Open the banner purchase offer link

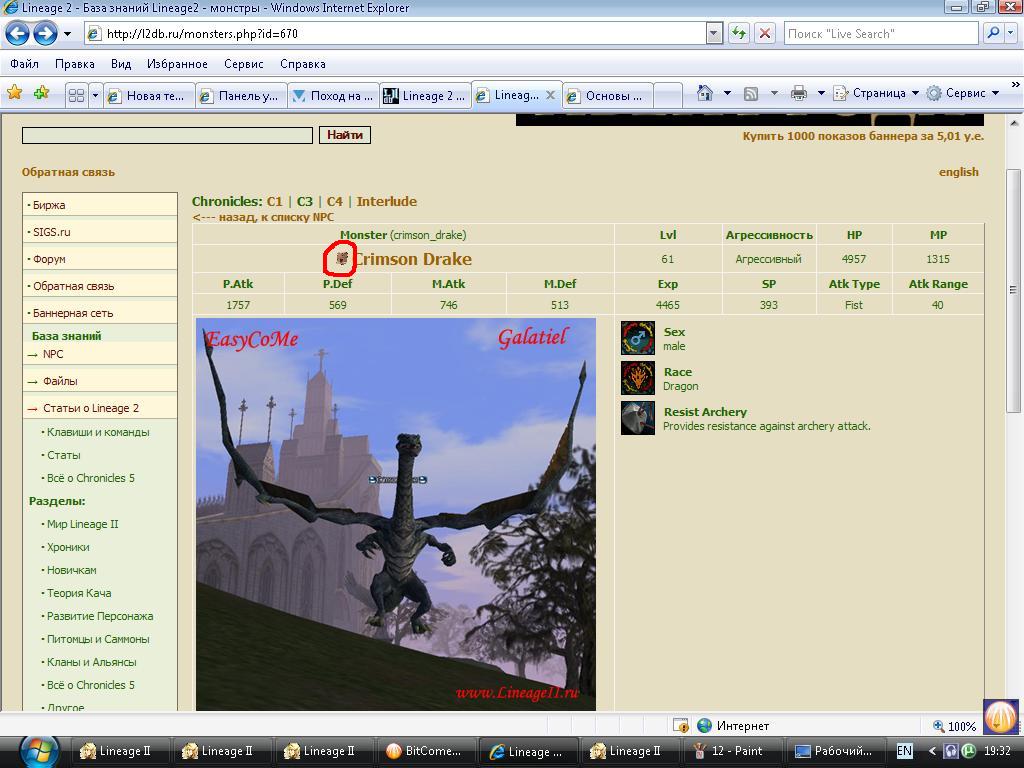[x=863, y=136]
